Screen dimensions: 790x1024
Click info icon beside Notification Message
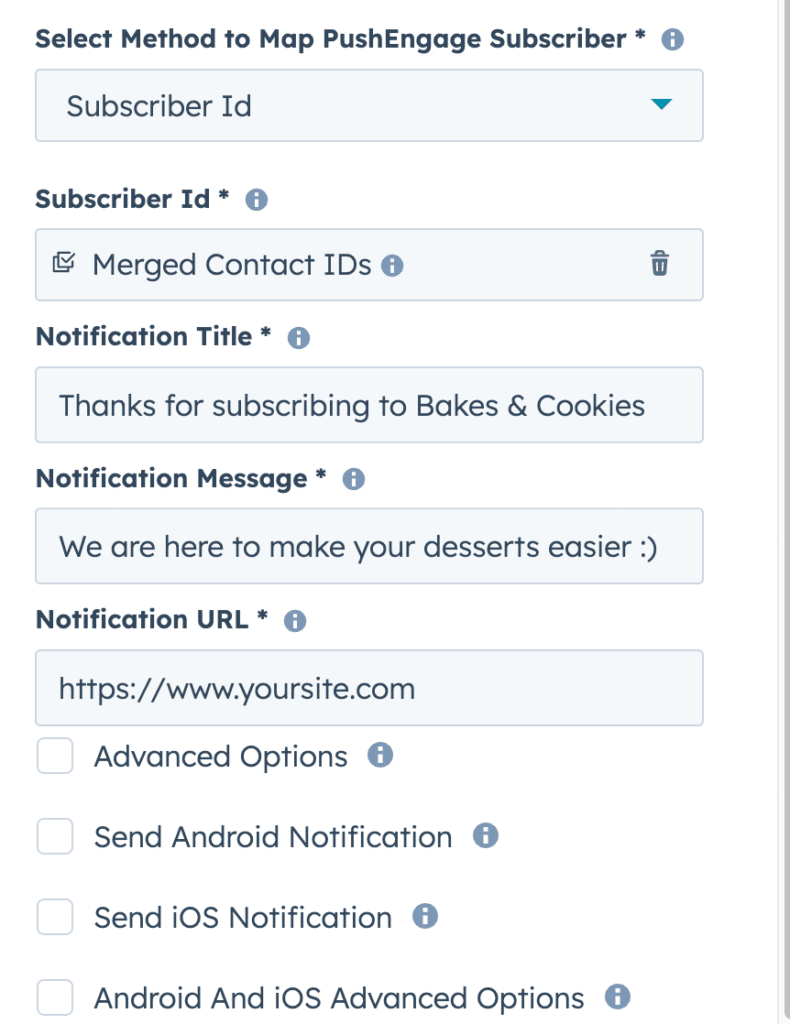coord(353,479)
